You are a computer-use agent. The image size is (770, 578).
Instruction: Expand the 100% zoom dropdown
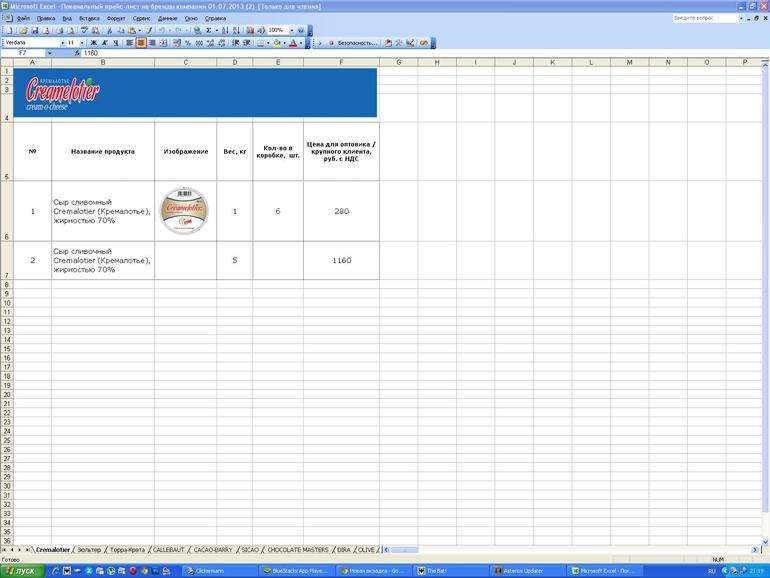(292, 30)
